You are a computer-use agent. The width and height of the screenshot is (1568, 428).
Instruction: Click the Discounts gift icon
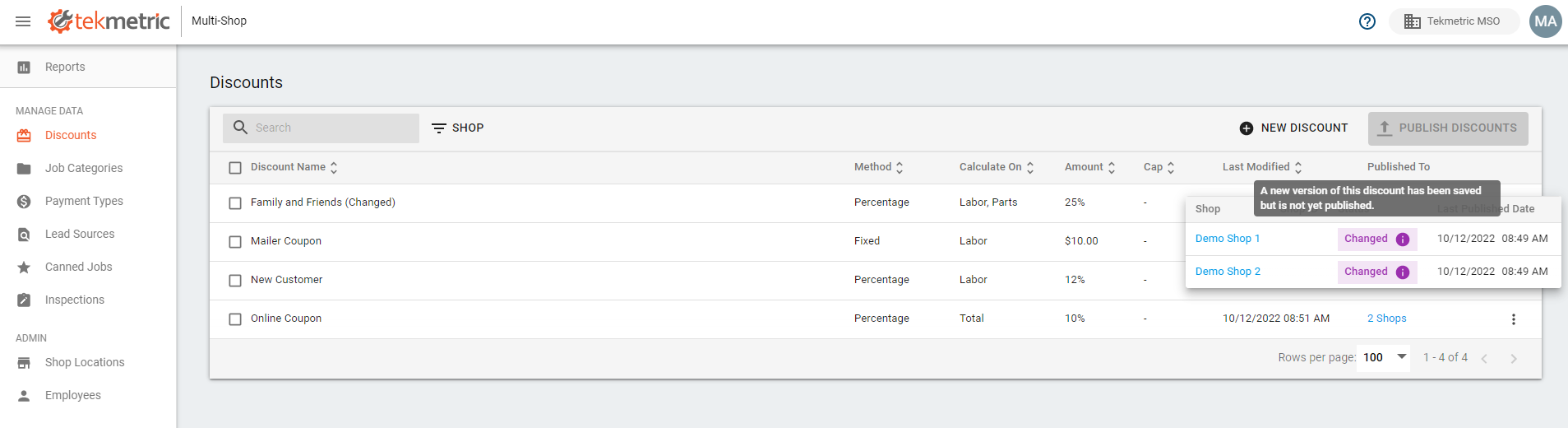point(24,136)
